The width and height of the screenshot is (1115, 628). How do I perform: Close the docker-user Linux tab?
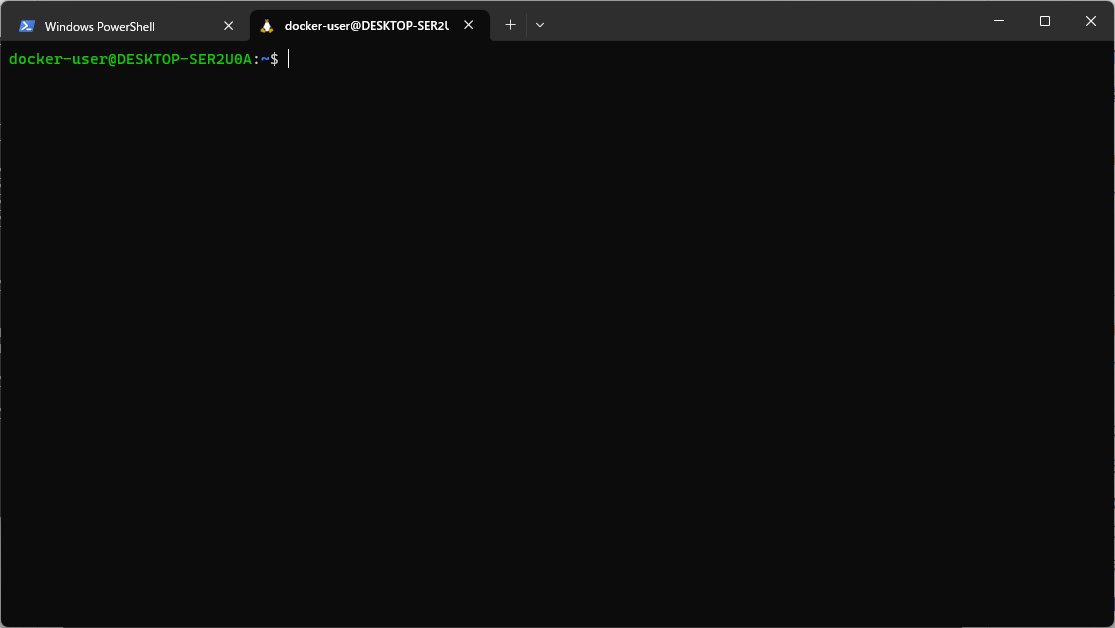tap(468, 24)
